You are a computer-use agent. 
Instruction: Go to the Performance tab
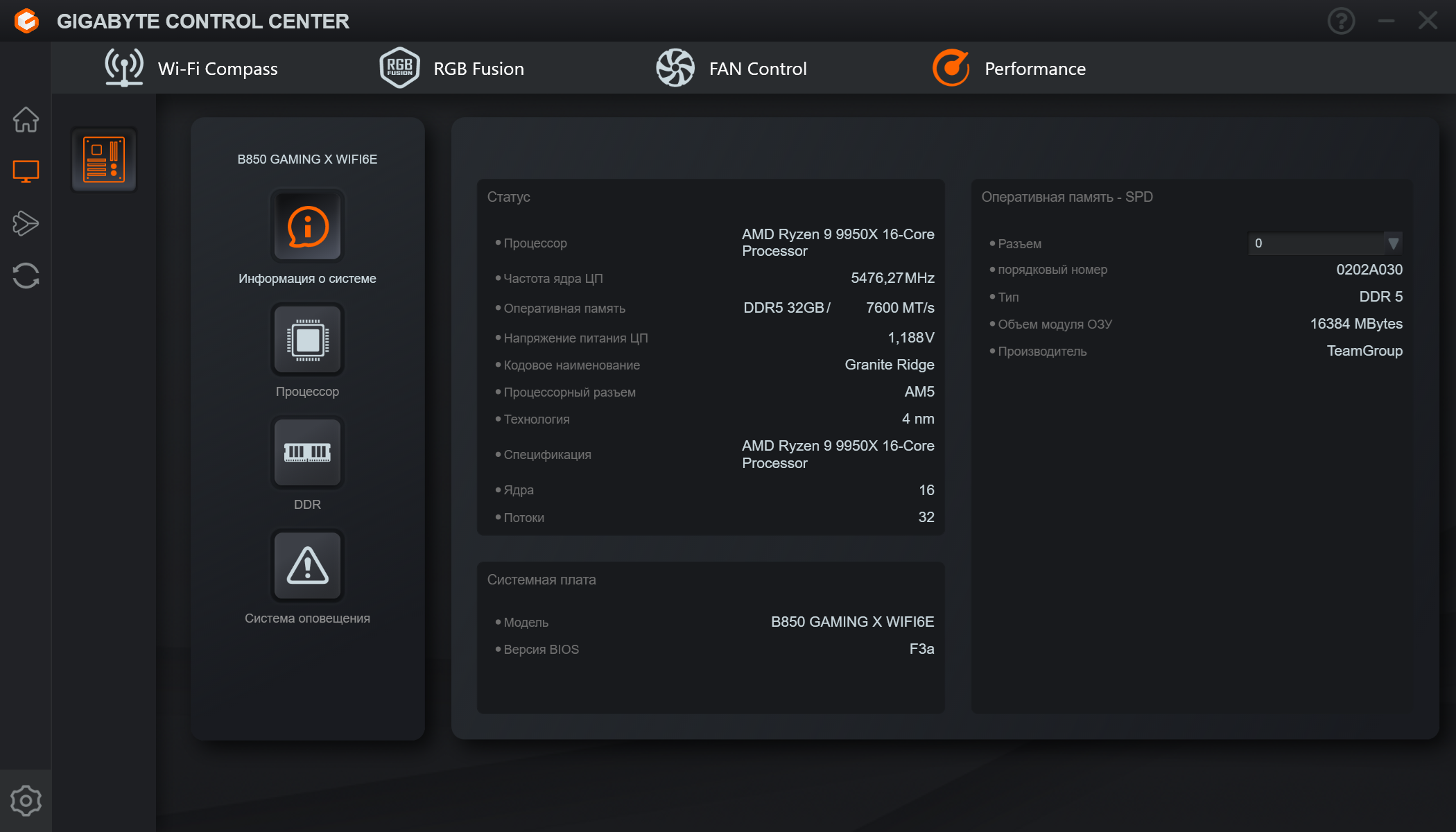pos(1009,68)
